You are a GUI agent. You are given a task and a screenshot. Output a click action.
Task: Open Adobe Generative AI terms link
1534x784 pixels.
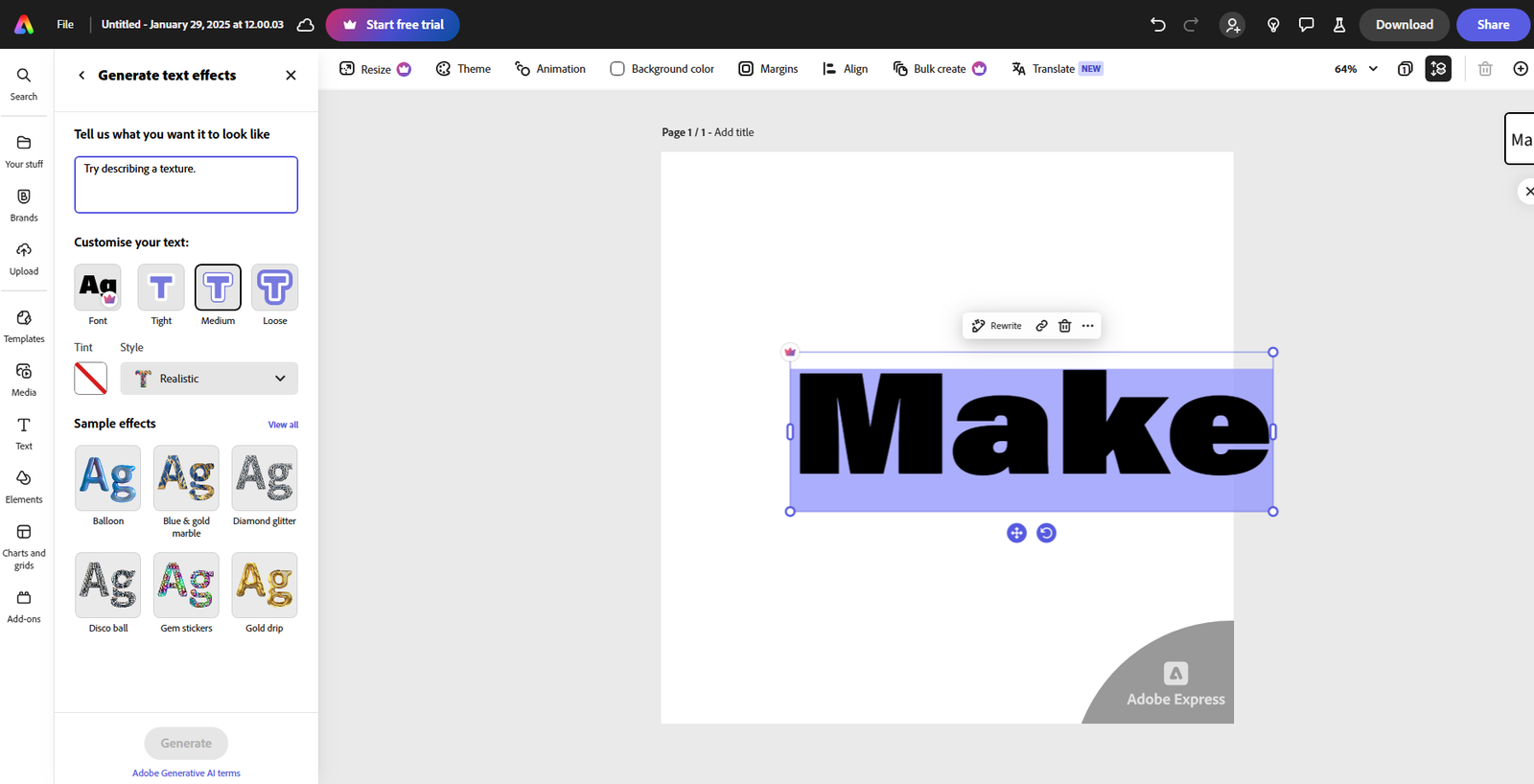(186, 773)
